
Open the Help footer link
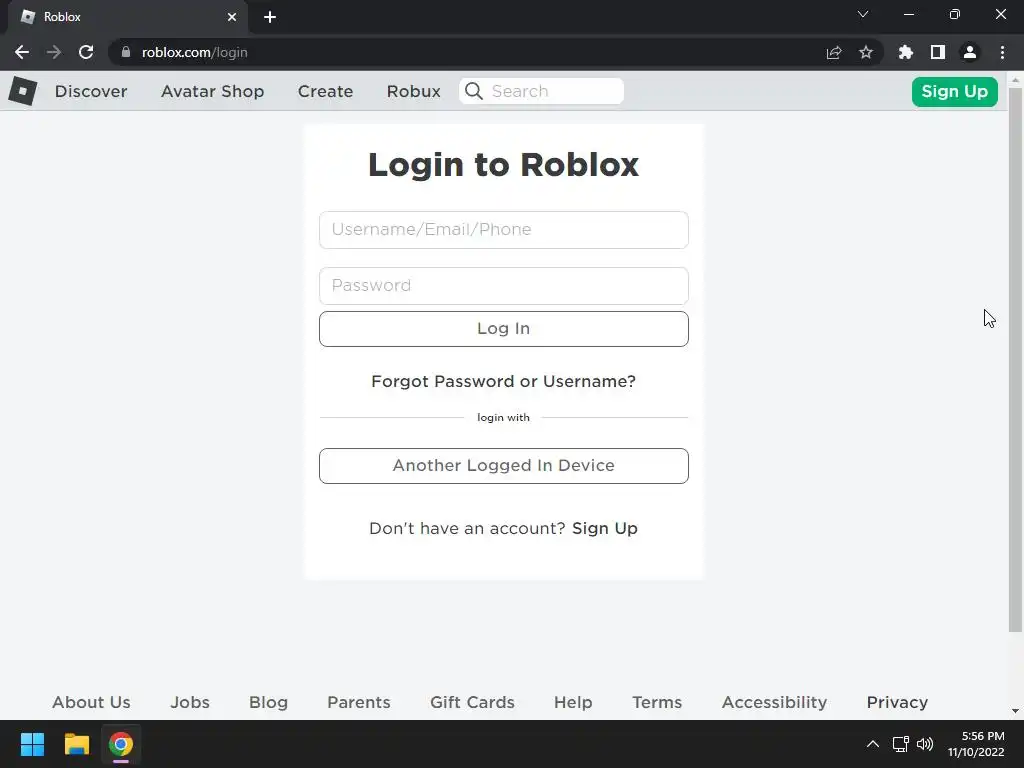573,702
